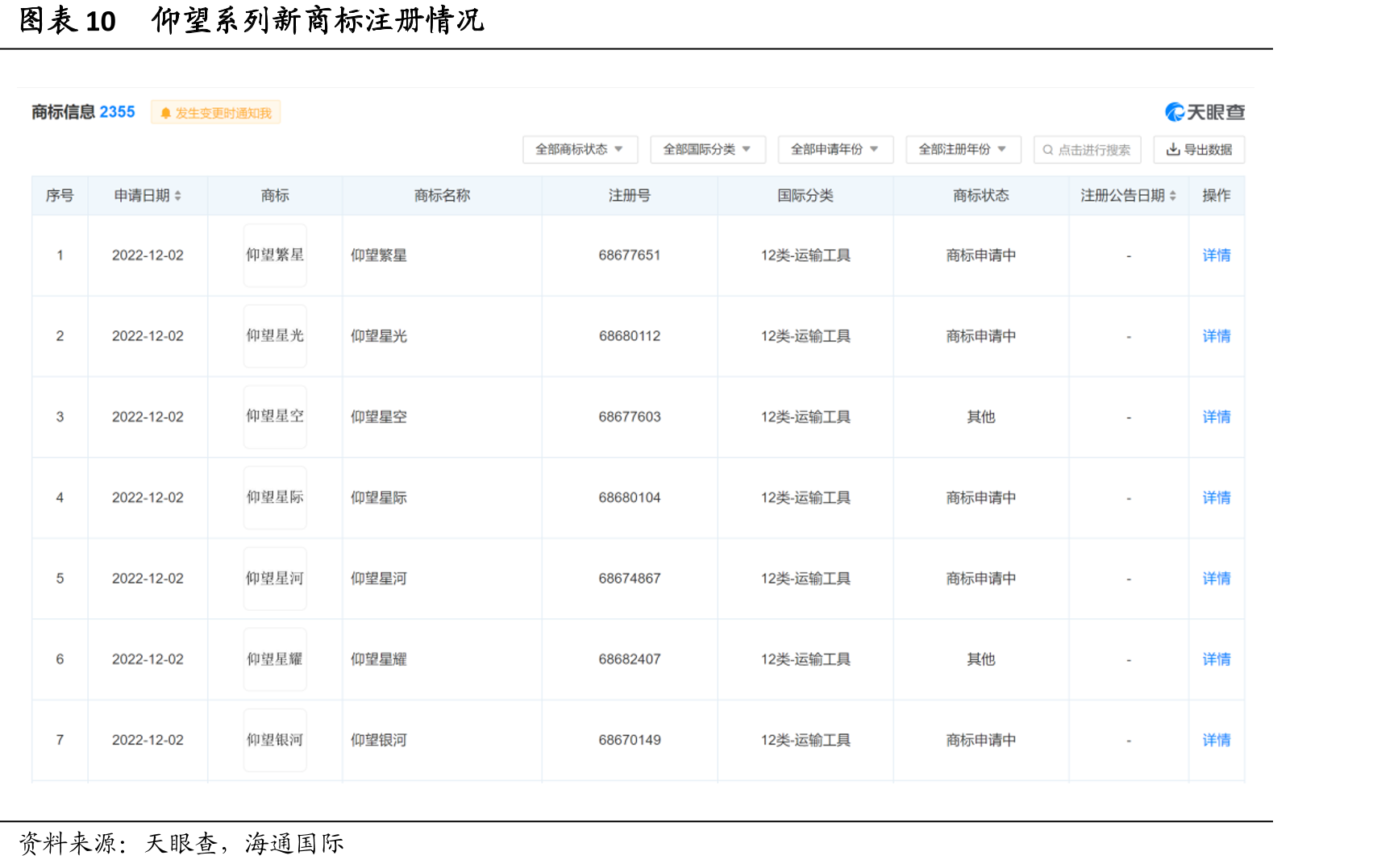Screen dimensions: 1398x868
Task: Open 详情 for 仰望星际
Action: pyautogui.click(x=1216, y=498)
